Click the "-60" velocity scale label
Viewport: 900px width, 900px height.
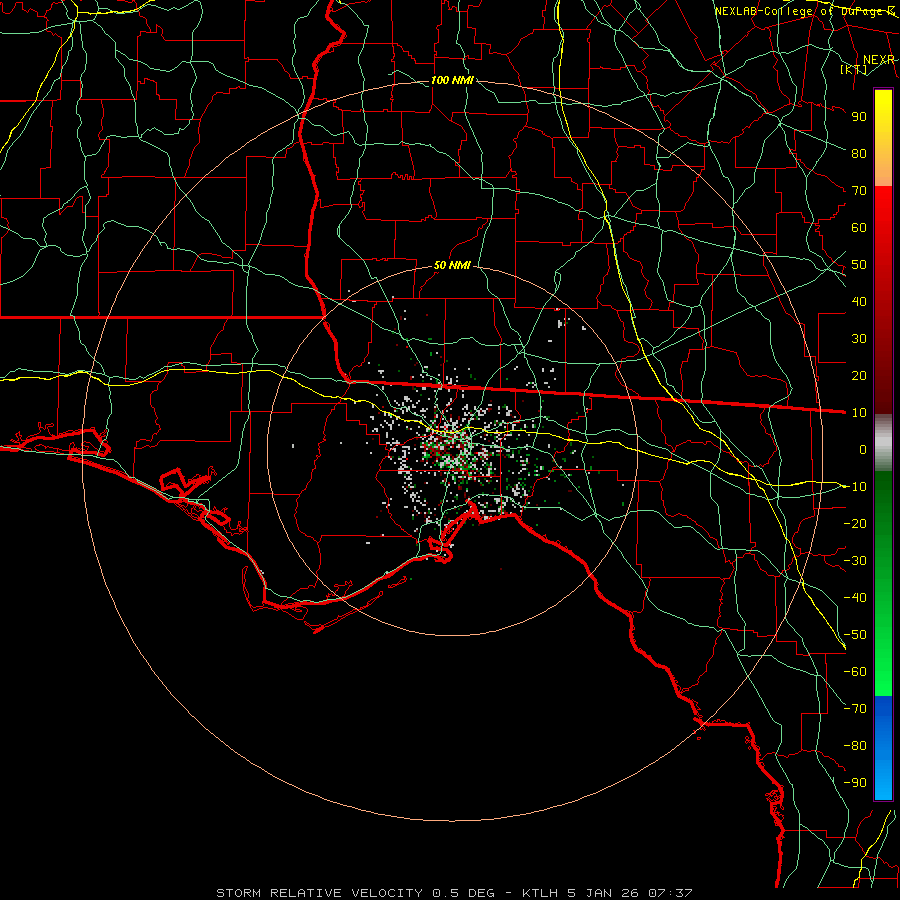(x=856, y=672)
